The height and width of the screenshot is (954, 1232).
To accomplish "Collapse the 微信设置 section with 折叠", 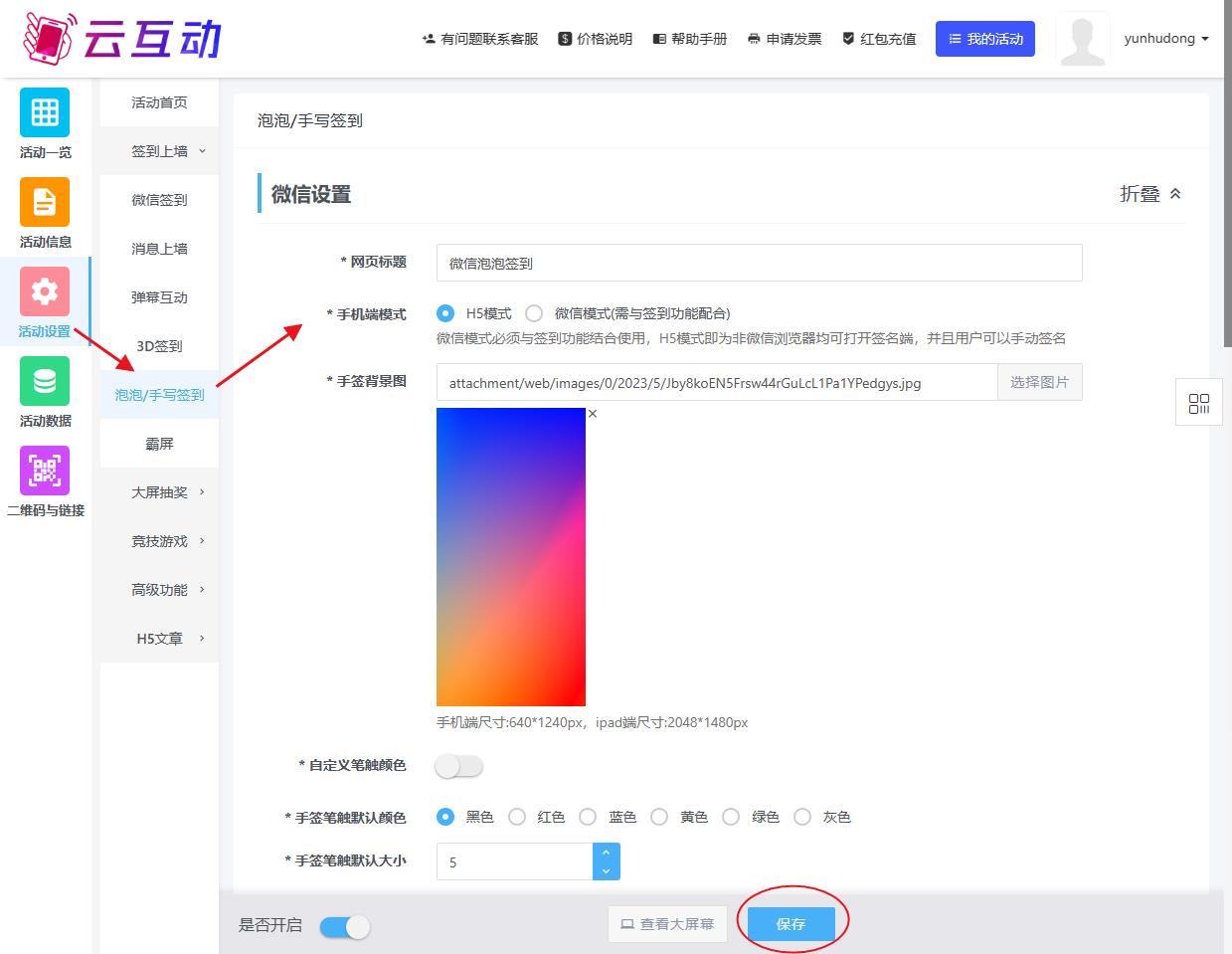I will click(1149, 194).
